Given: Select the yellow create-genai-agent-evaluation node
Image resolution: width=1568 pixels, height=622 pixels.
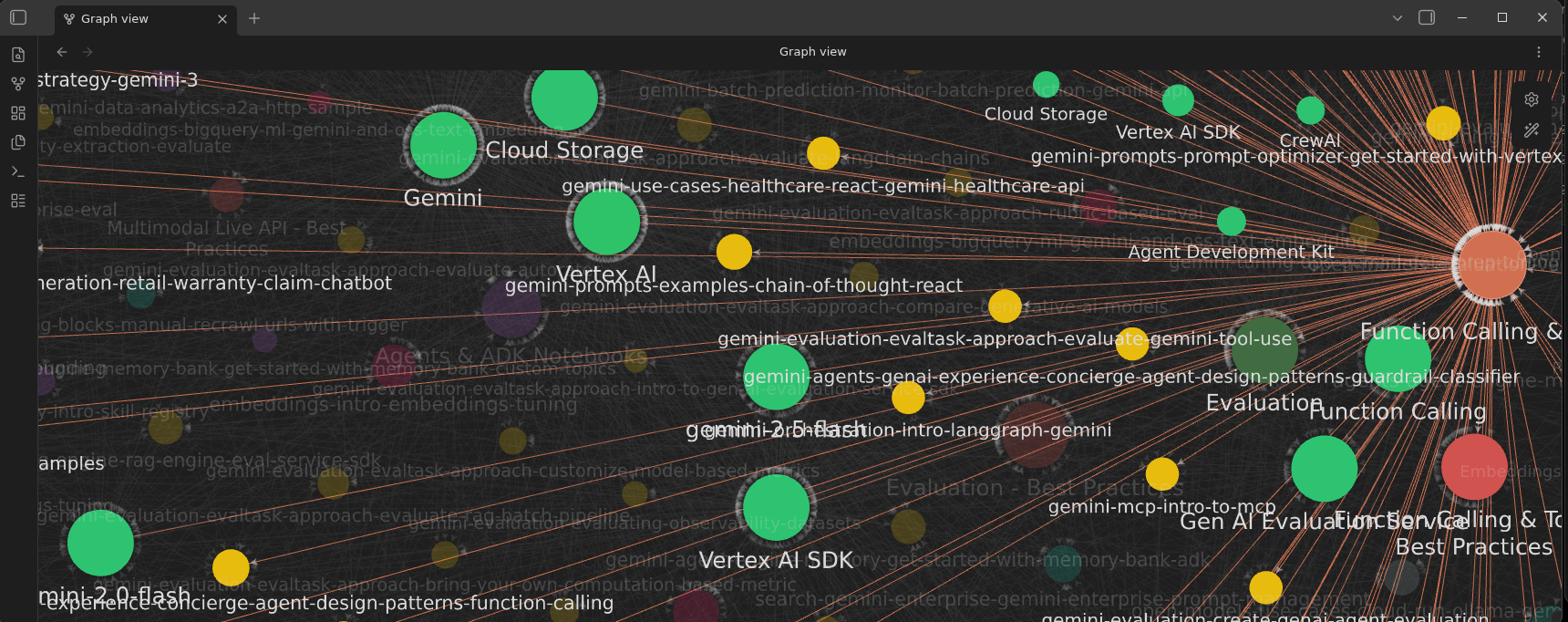Looking at the screenshot, I should (1266, 587).
